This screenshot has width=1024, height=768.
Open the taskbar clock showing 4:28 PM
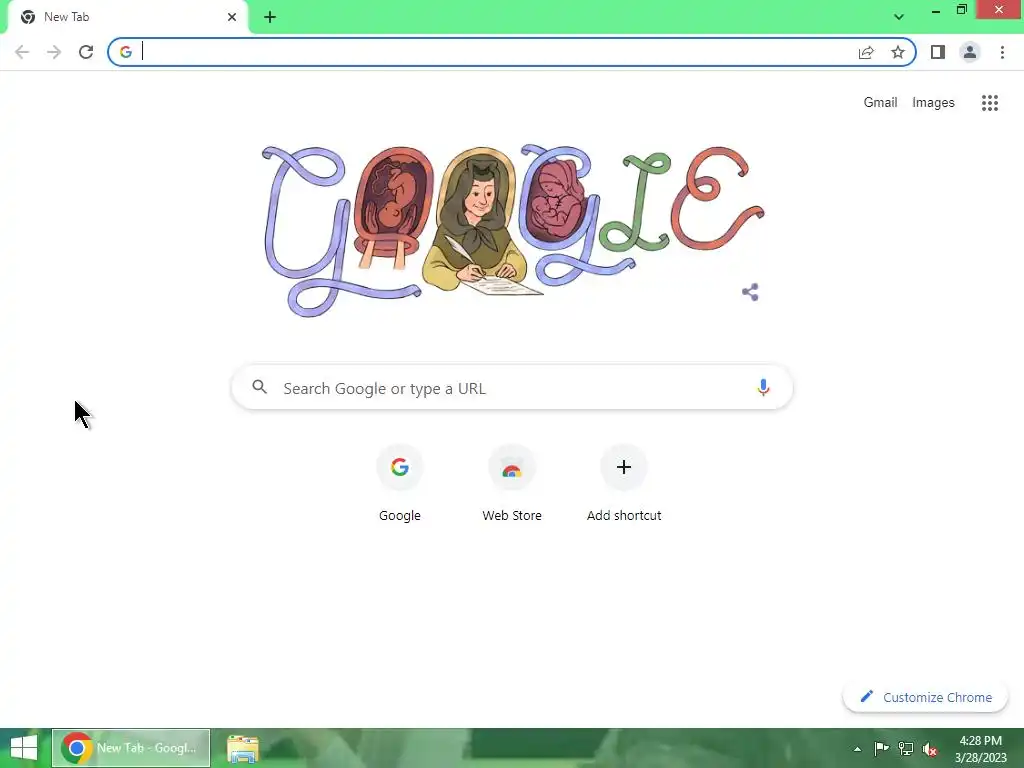[981, 749]
